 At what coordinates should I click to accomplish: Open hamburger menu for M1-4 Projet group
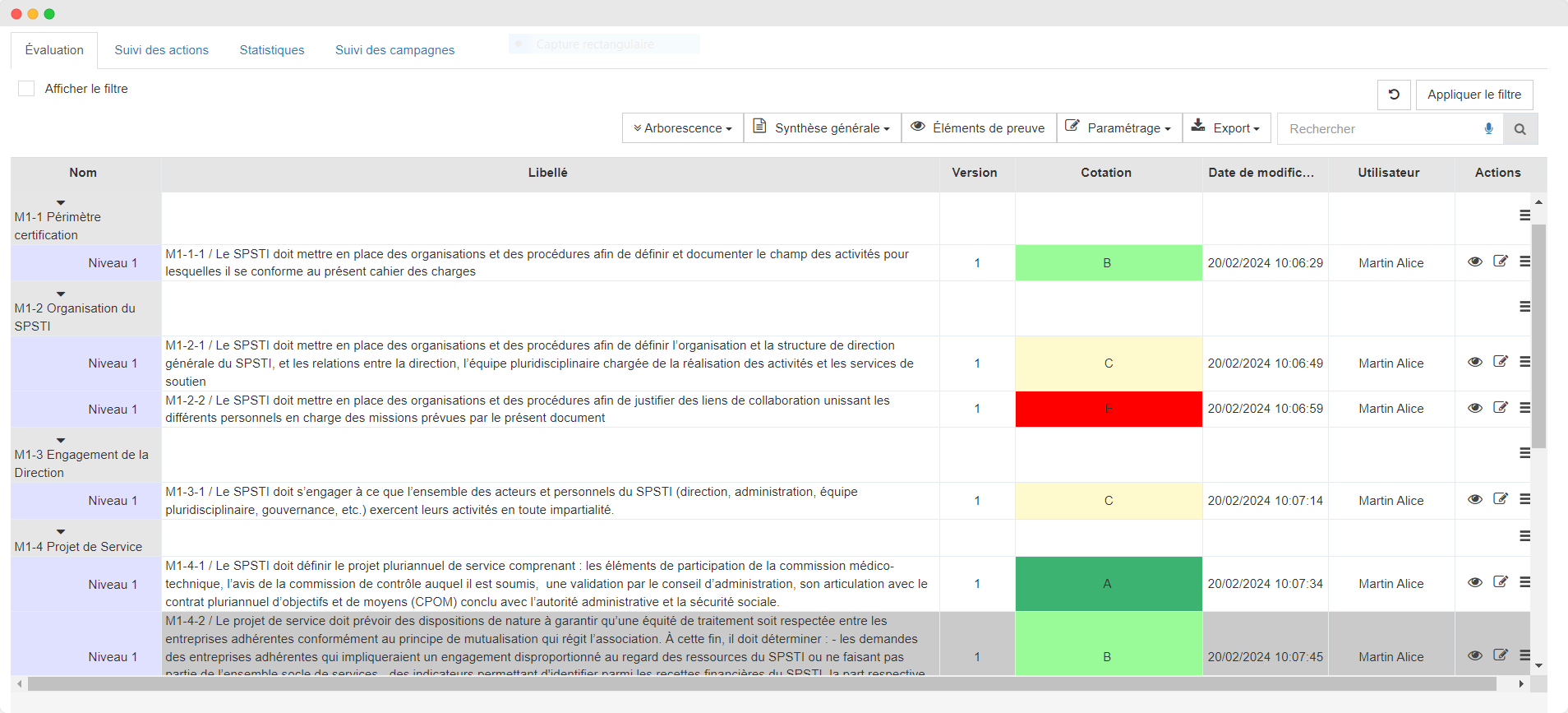click(x=1524, y=536)
